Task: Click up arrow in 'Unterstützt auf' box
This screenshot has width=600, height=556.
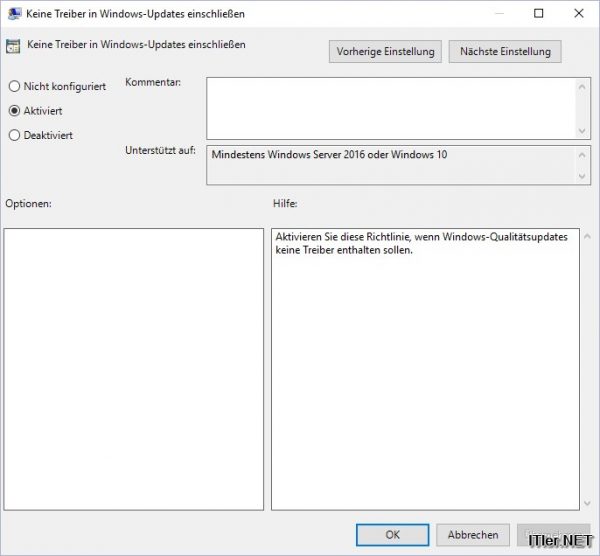Action: pos(583,154)
